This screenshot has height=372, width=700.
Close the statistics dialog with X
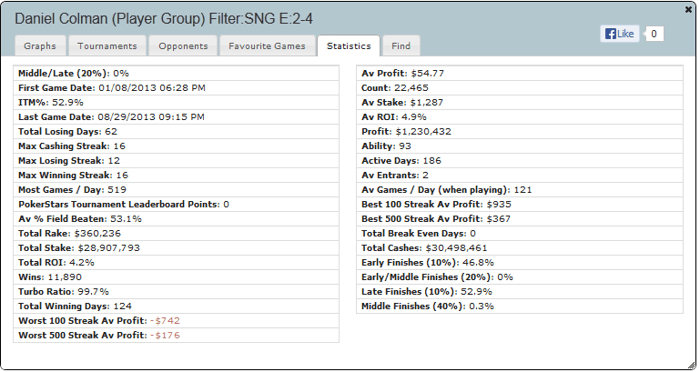coord(688,9)
